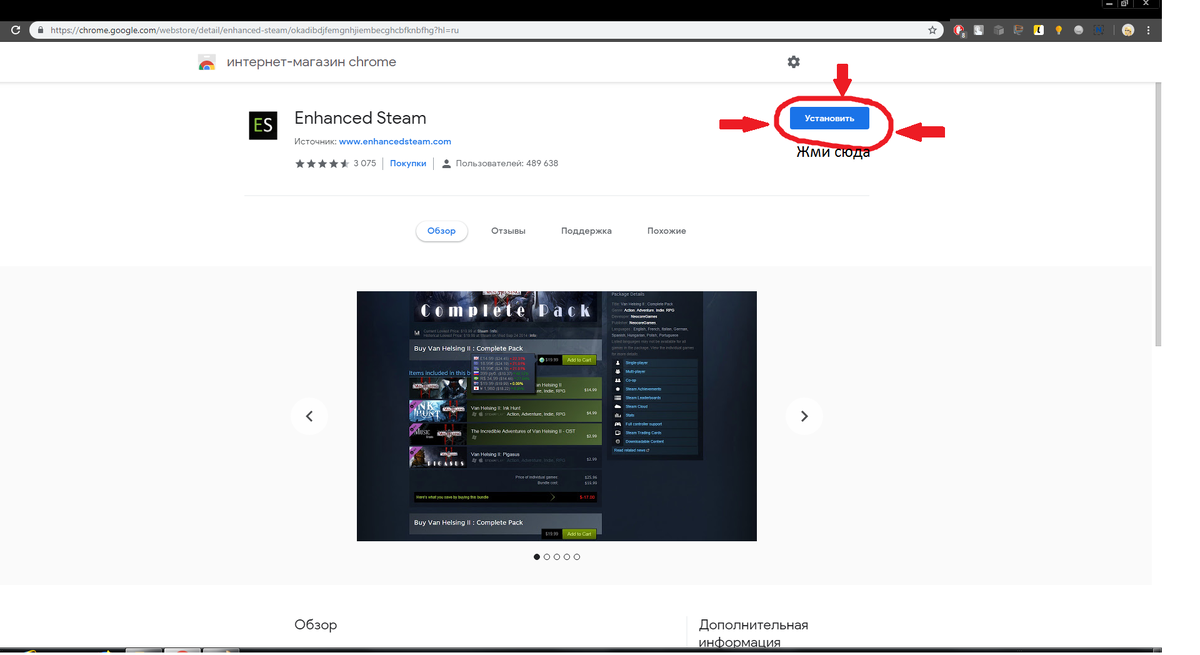This screenshot has width=1200, height=655.
Task: Select the second carousel dot
Action: 547,557
